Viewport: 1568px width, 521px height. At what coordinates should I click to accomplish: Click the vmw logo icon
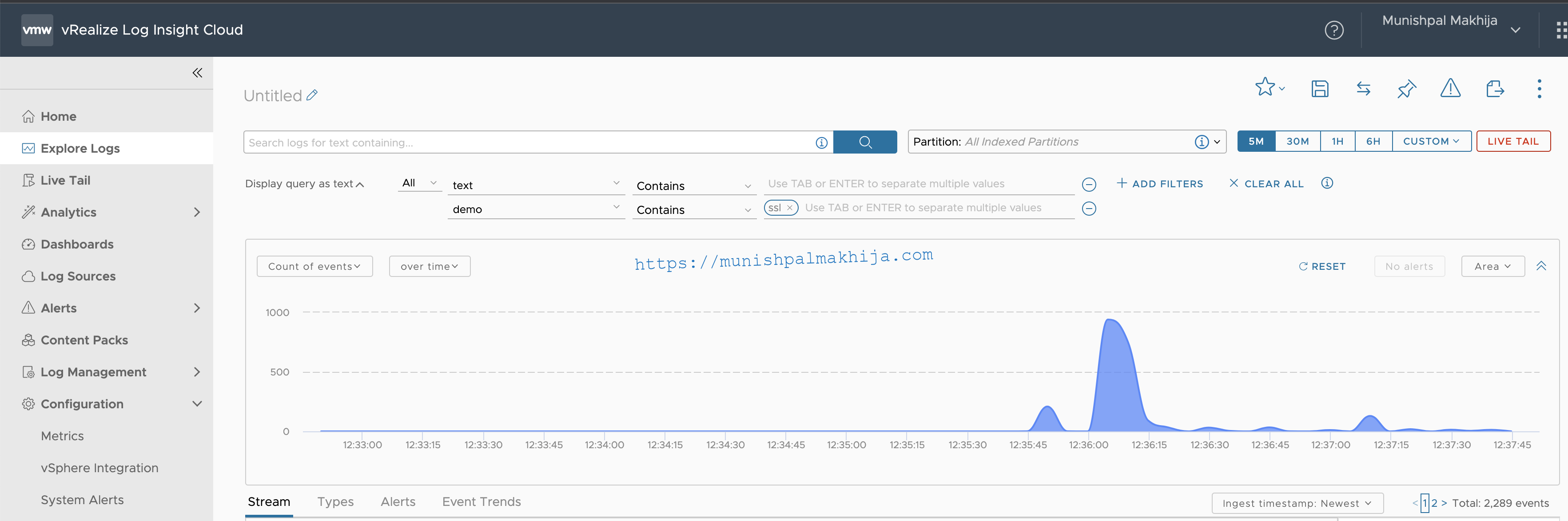pos(37,30)
